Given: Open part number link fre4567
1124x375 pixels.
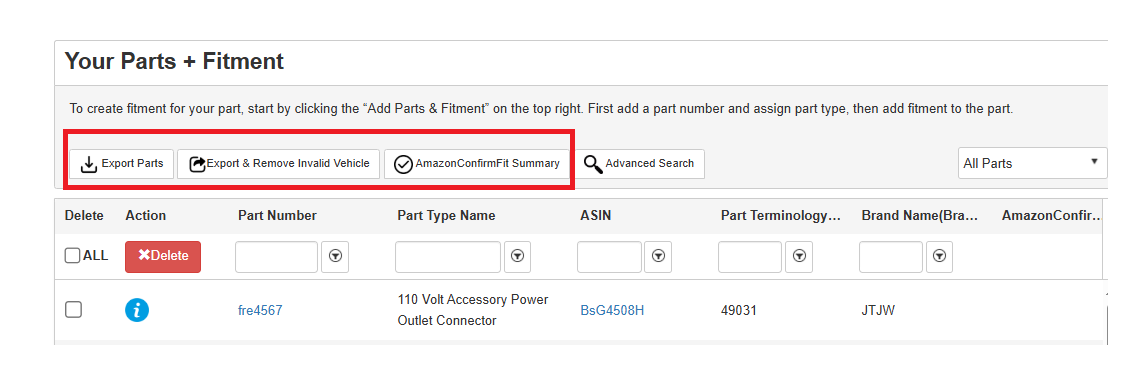Looking at the screenshot, I should coord(260,311).
